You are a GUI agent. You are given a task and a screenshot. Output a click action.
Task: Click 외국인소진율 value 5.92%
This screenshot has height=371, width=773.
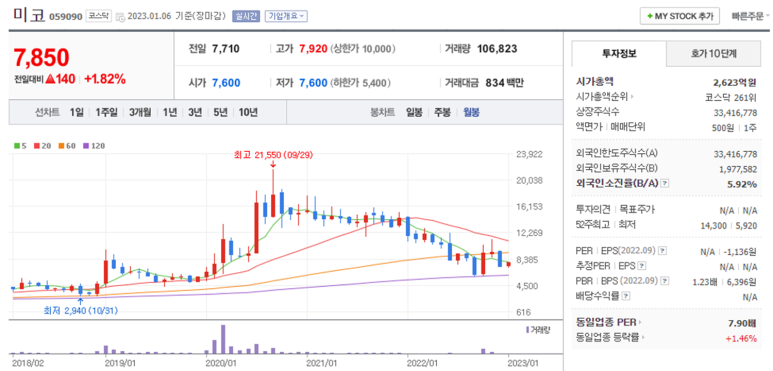(743, 184)
